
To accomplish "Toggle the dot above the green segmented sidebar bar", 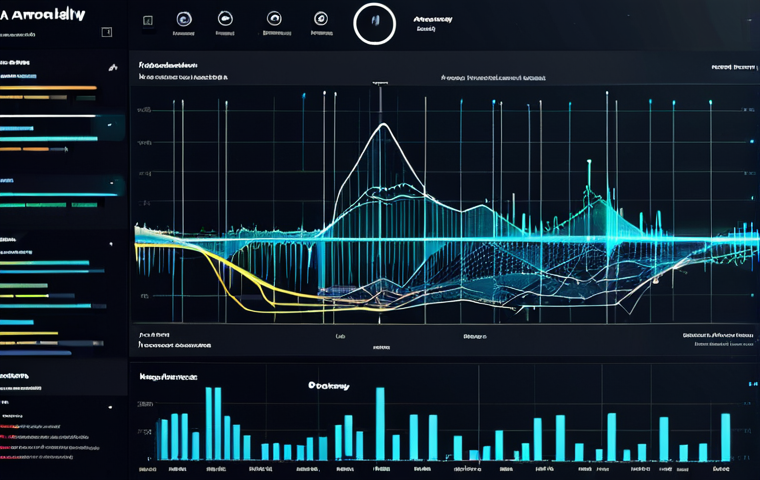I will point(112,183).
